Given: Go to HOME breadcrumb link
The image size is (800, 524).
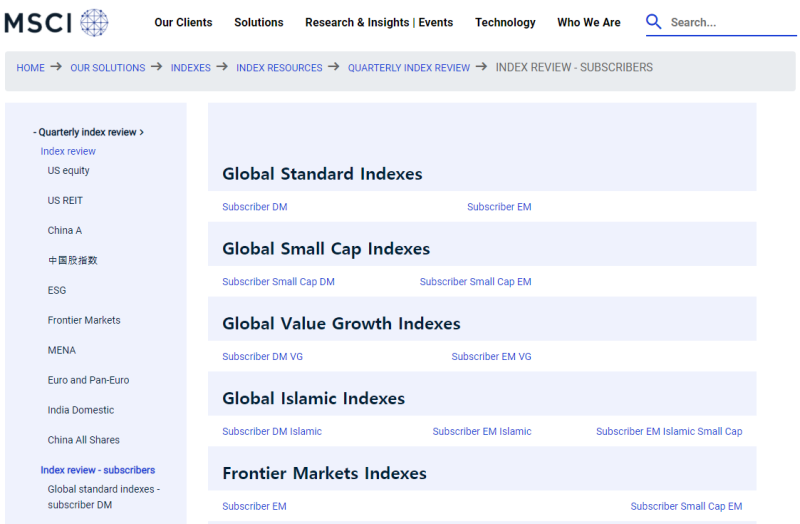Looking at the screenshot, I should [31, 68].
